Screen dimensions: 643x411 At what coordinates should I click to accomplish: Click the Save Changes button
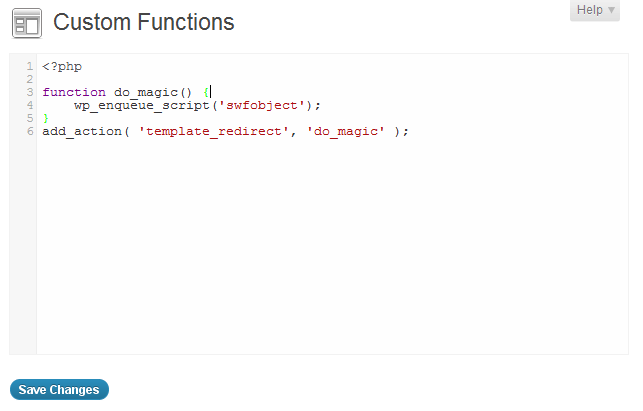[59, 389]
